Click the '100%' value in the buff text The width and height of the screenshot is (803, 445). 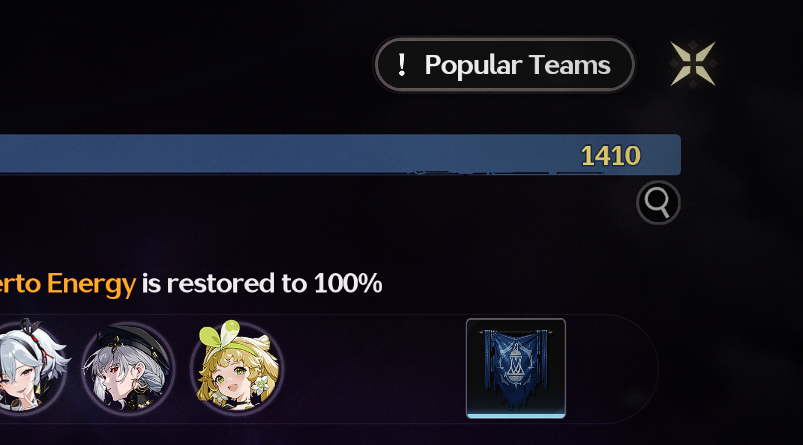pyautogui.click(x=348, y=283)
